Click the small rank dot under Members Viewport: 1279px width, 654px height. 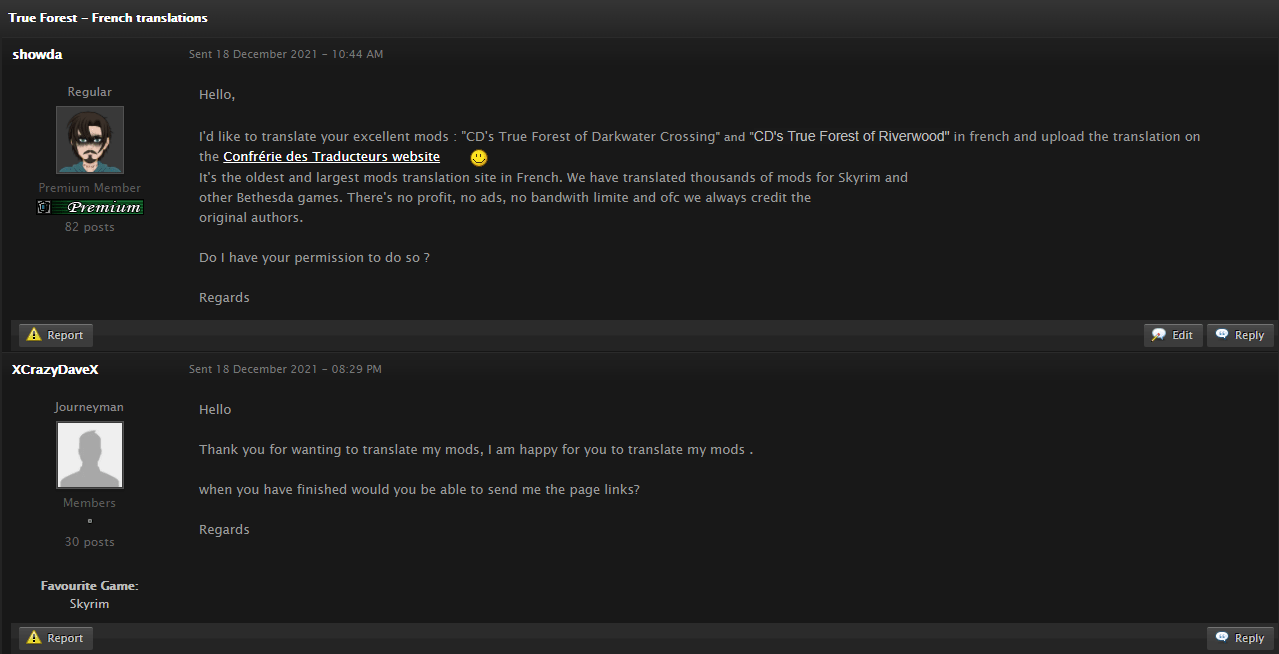coord(89,521)
